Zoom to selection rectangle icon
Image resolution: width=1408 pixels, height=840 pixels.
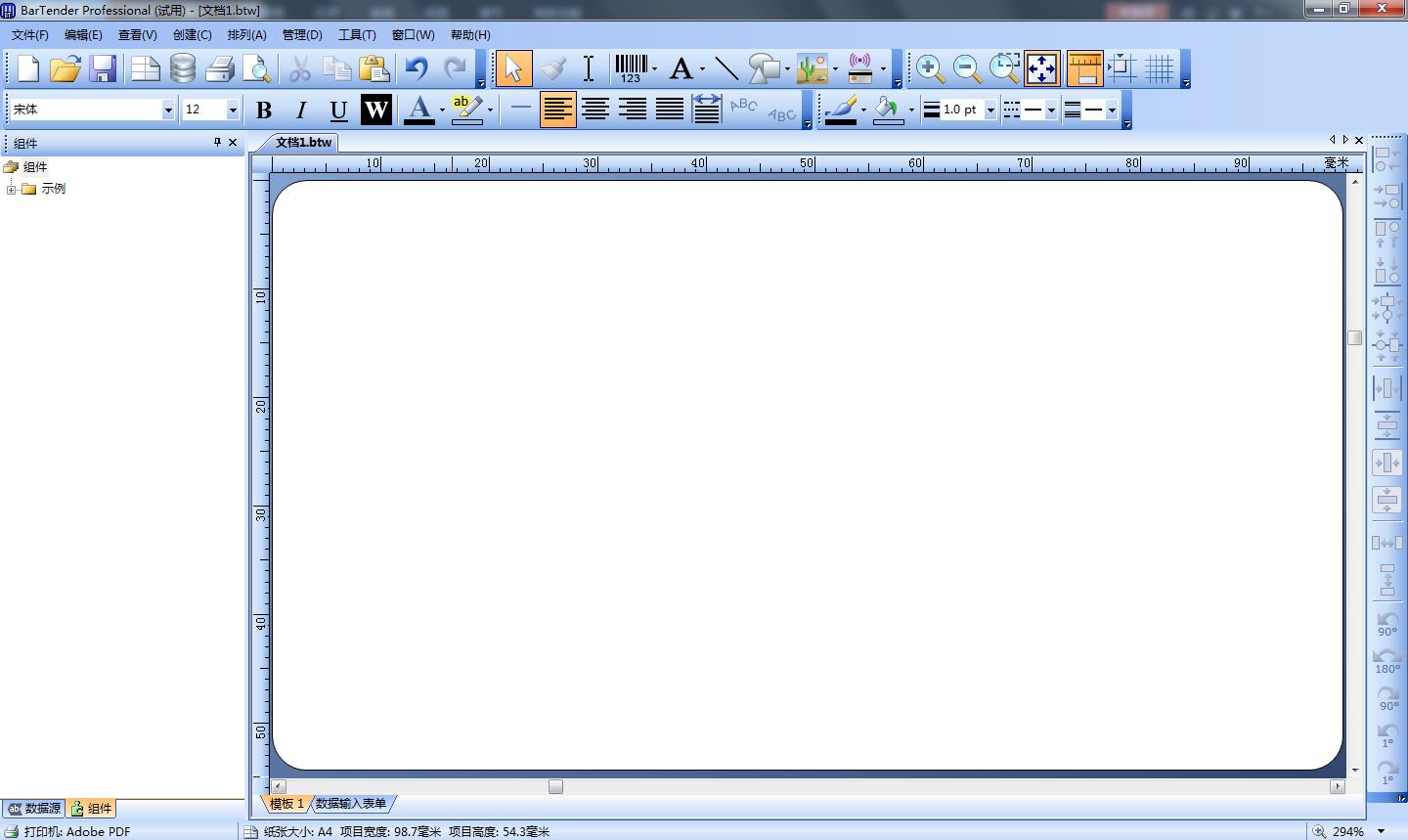coord(1004,68)
